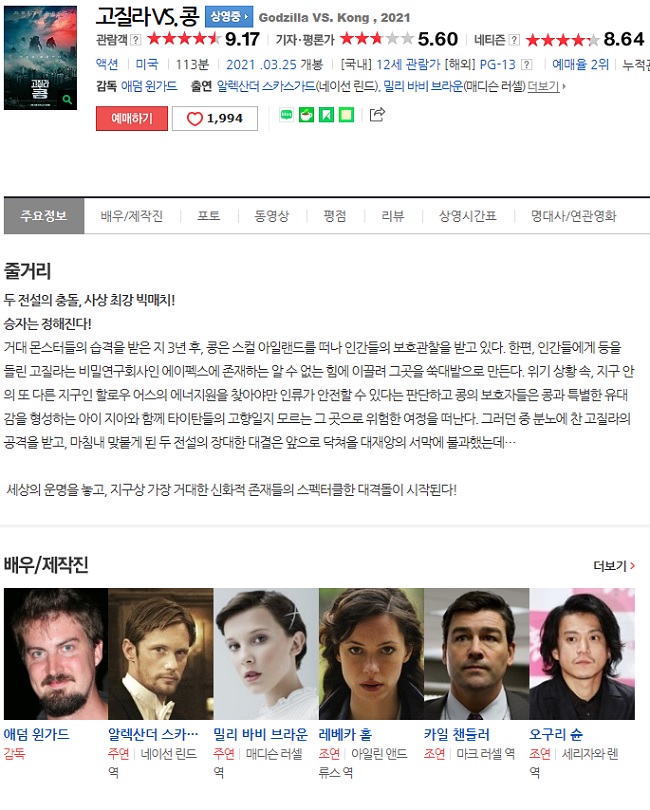
Task: Click the Naver memo square share icon
Action: [346, 115]
